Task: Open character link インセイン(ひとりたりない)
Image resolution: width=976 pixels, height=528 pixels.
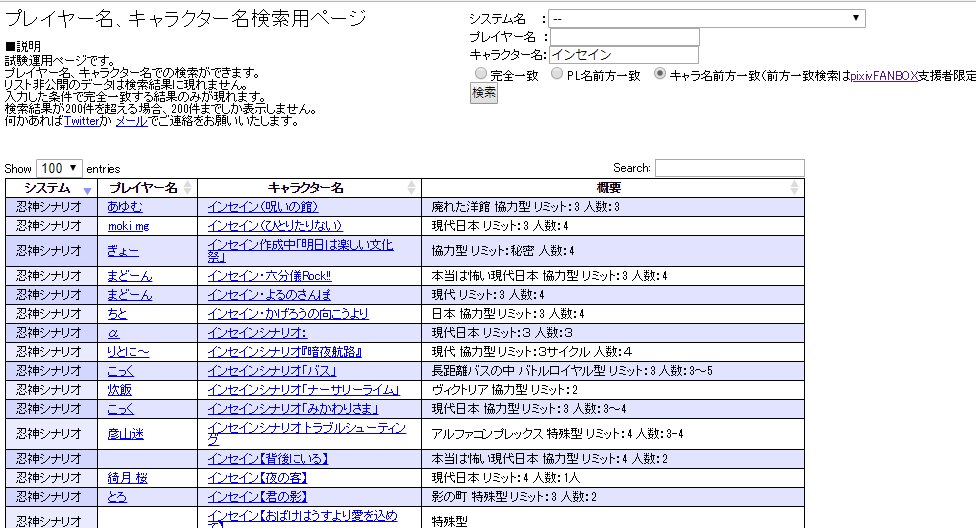Action: 275,226
